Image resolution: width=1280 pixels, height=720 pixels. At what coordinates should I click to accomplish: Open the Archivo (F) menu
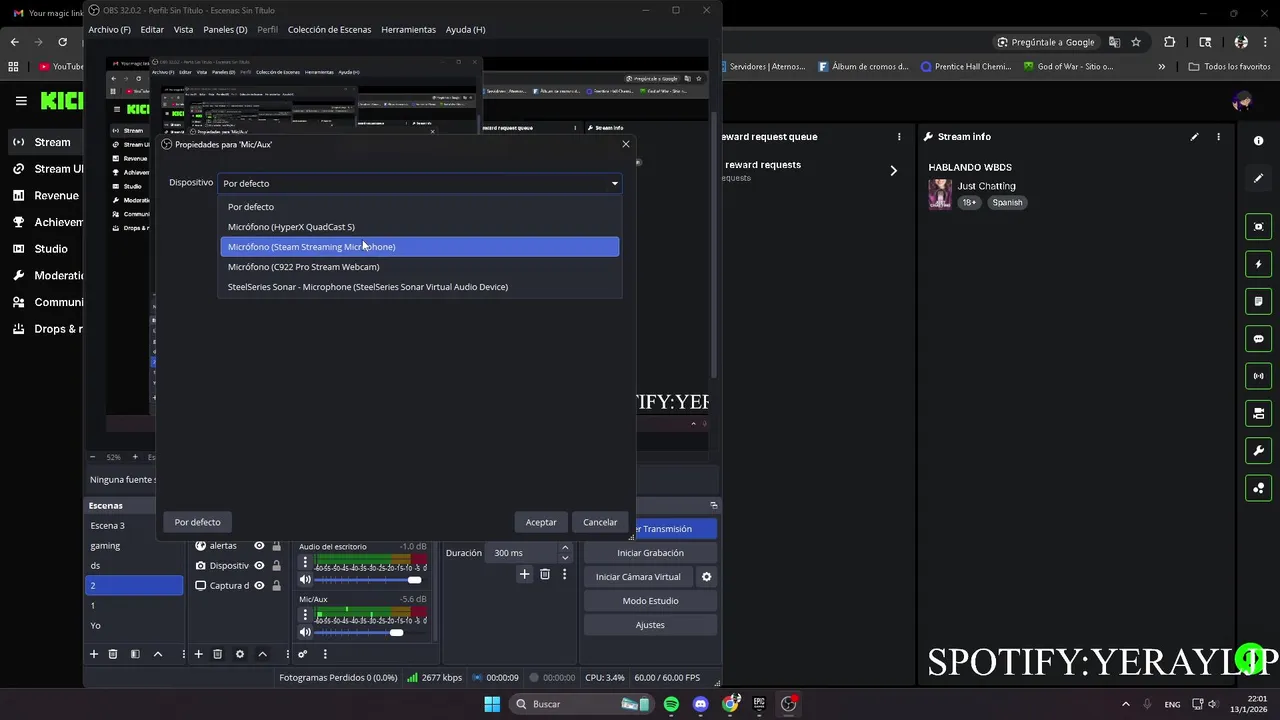tap(109, 29)
